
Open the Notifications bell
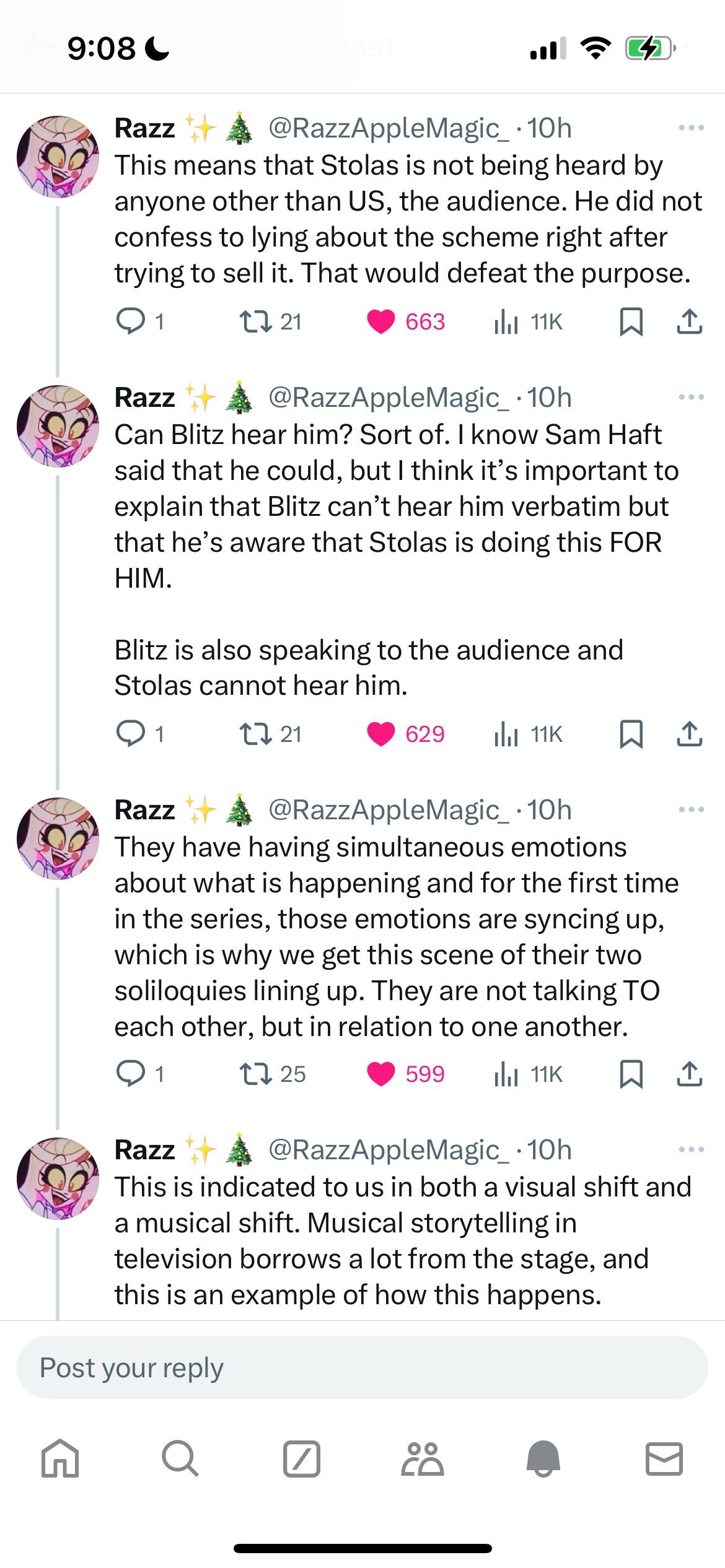click(543, 1460)
